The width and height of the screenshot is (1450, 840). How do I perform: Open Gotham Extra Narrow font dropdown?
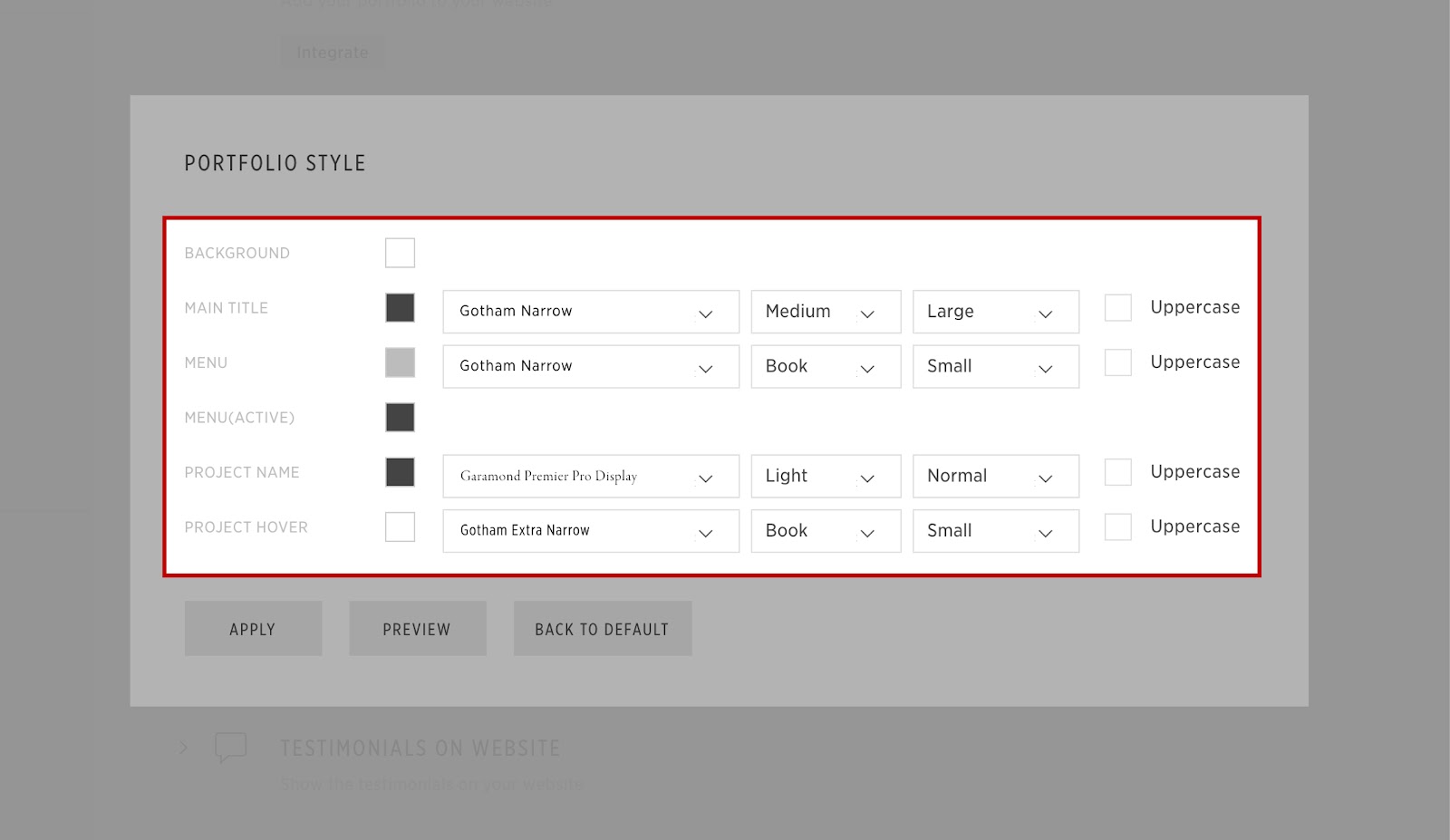point(591,531)
